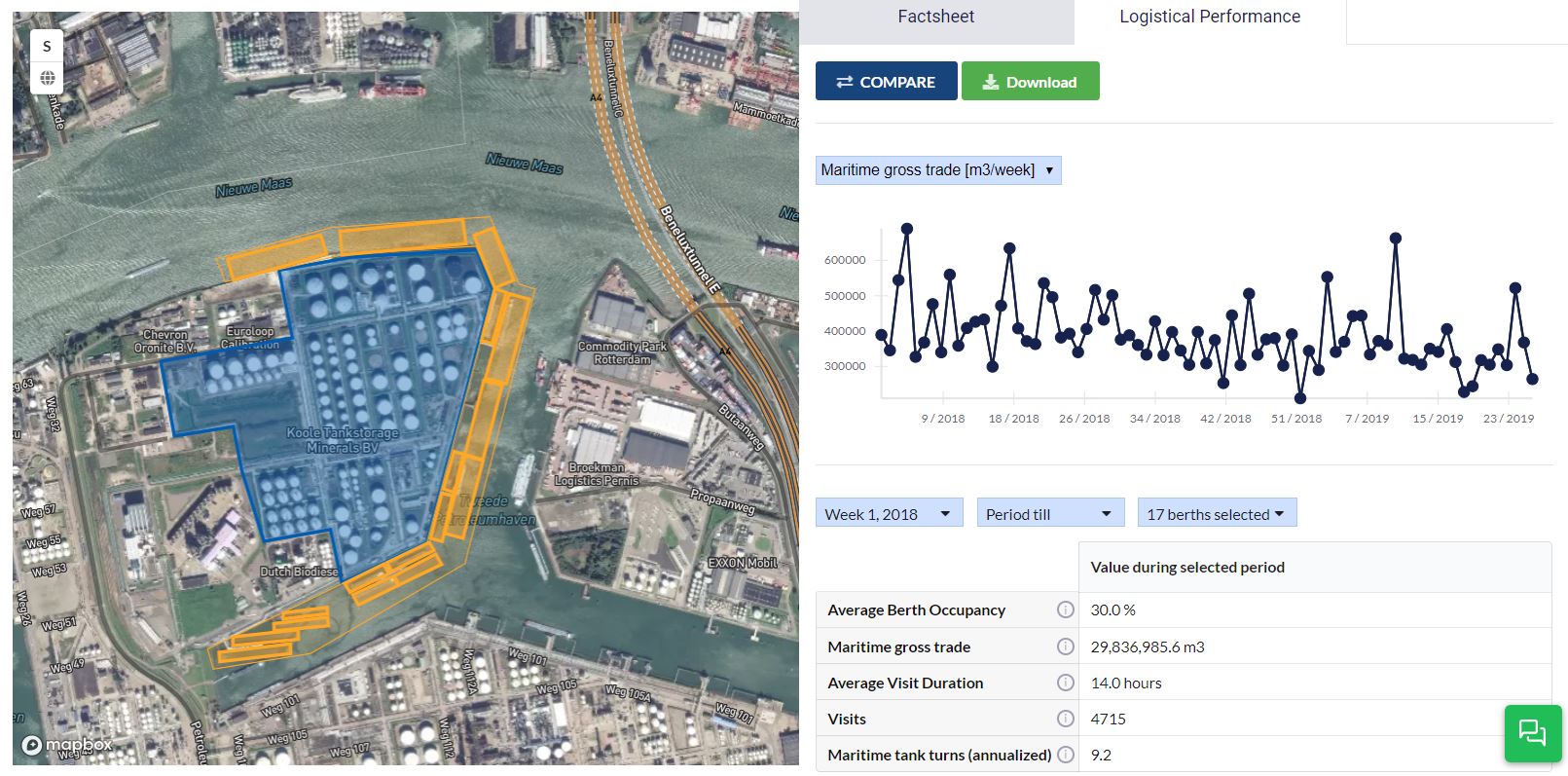
Task: Click the lowest chart point near 51/2018
Action: [1300, 398]
